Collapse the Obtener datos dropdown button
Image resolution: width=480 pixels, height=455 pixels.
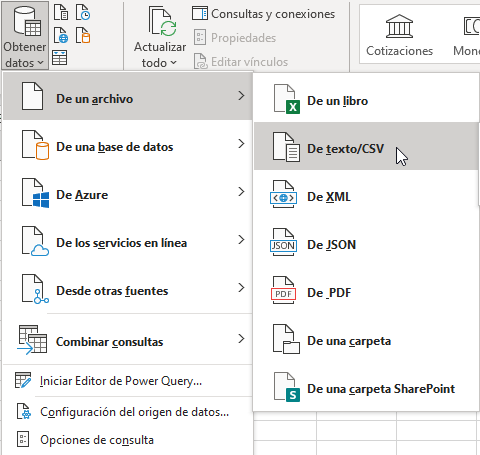[x=25, y=35]
